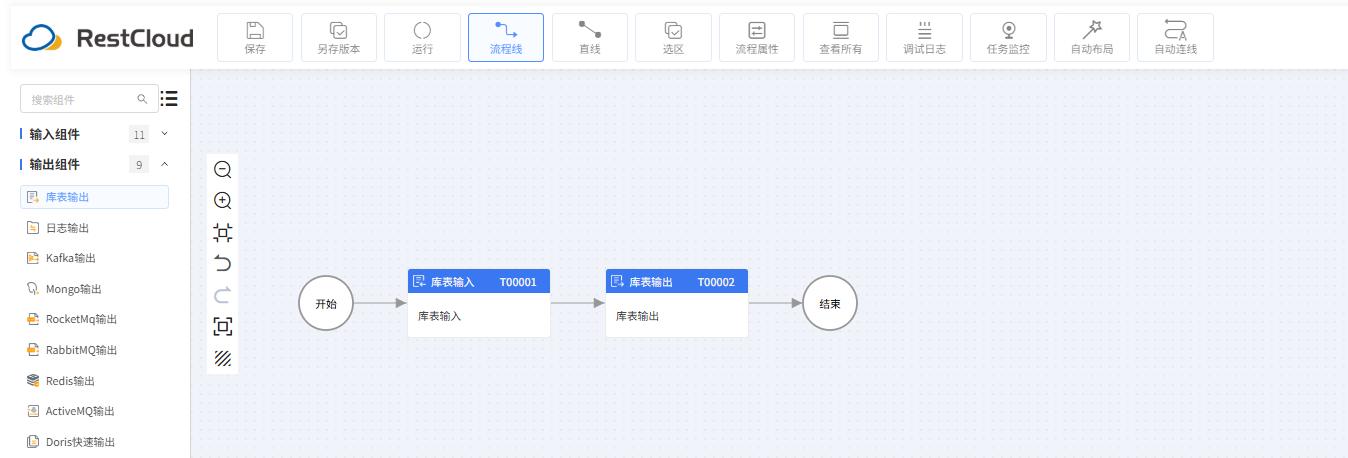Click the arrow connecting 库表输入 to 库表输出

tap(578, 303)
